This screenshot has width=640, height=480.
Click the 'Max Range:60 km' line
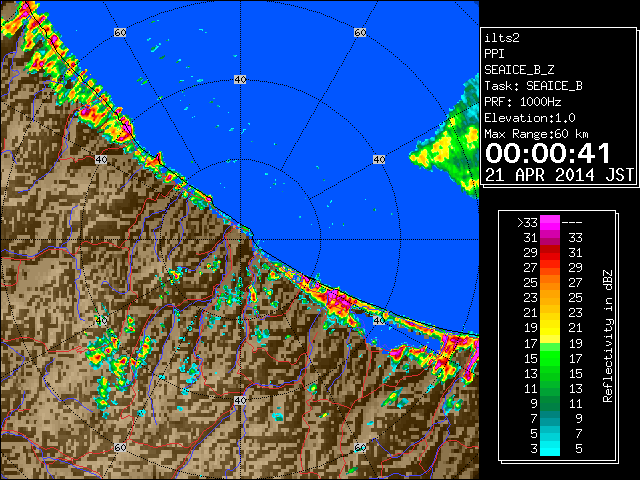tap(536, 134)
